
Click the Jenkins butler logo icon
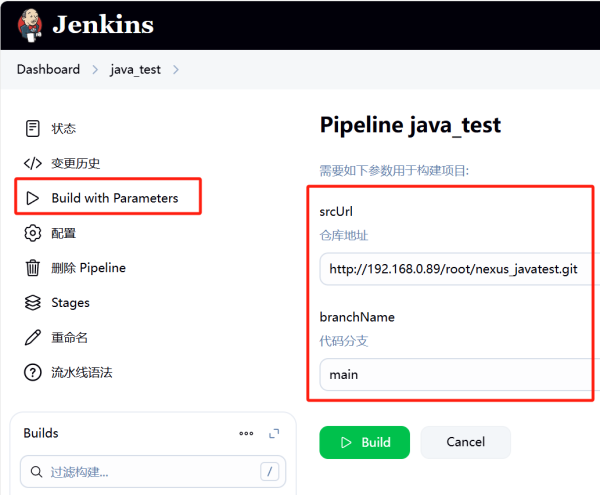[30, 25]
